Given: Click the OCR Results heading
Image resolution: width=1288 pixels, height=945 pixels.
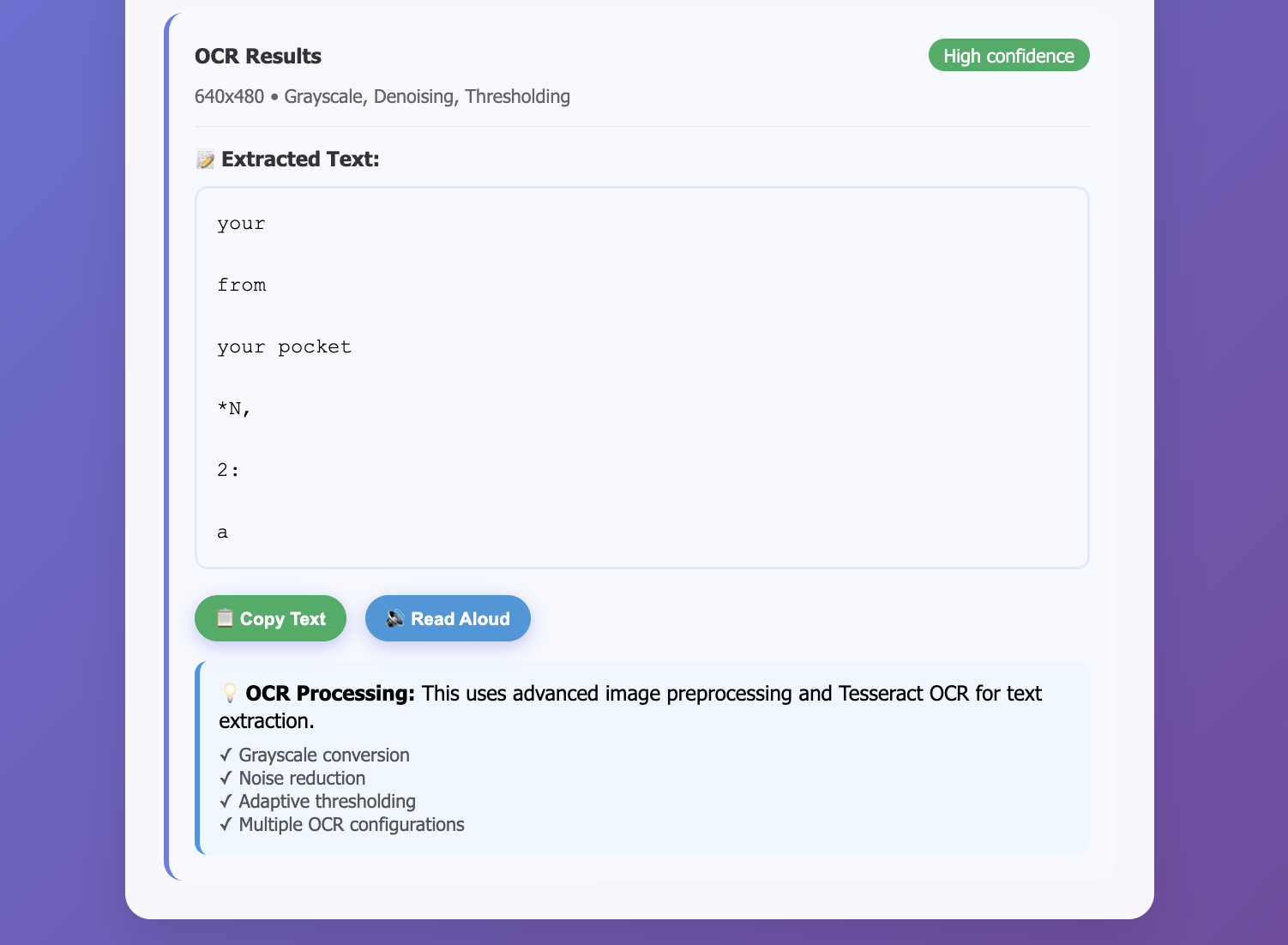Looking at the screenshot, I should pyautogui.click(x=258, y=56).
